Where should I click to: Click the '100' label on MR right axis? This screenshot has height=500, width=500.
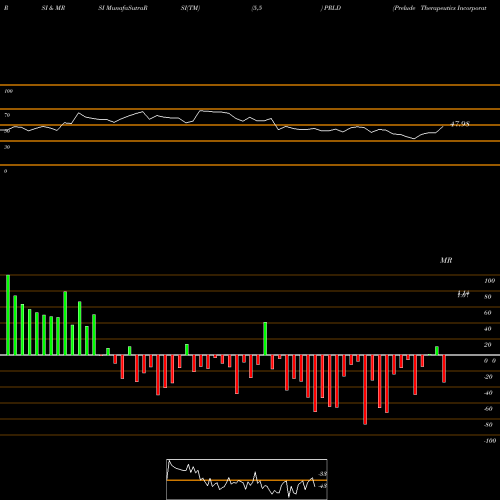[x=489, y=281]
